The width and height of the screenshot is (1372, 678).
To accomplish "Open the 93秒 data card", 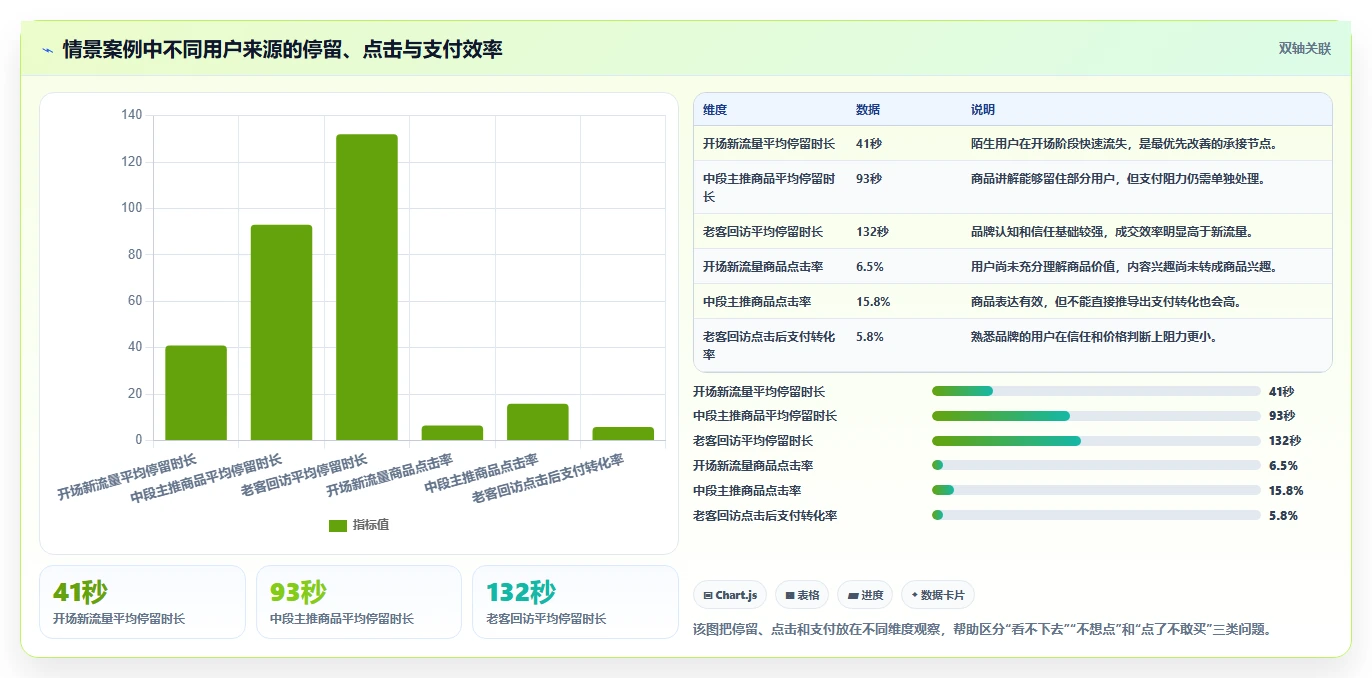I will tap(359, 602).
